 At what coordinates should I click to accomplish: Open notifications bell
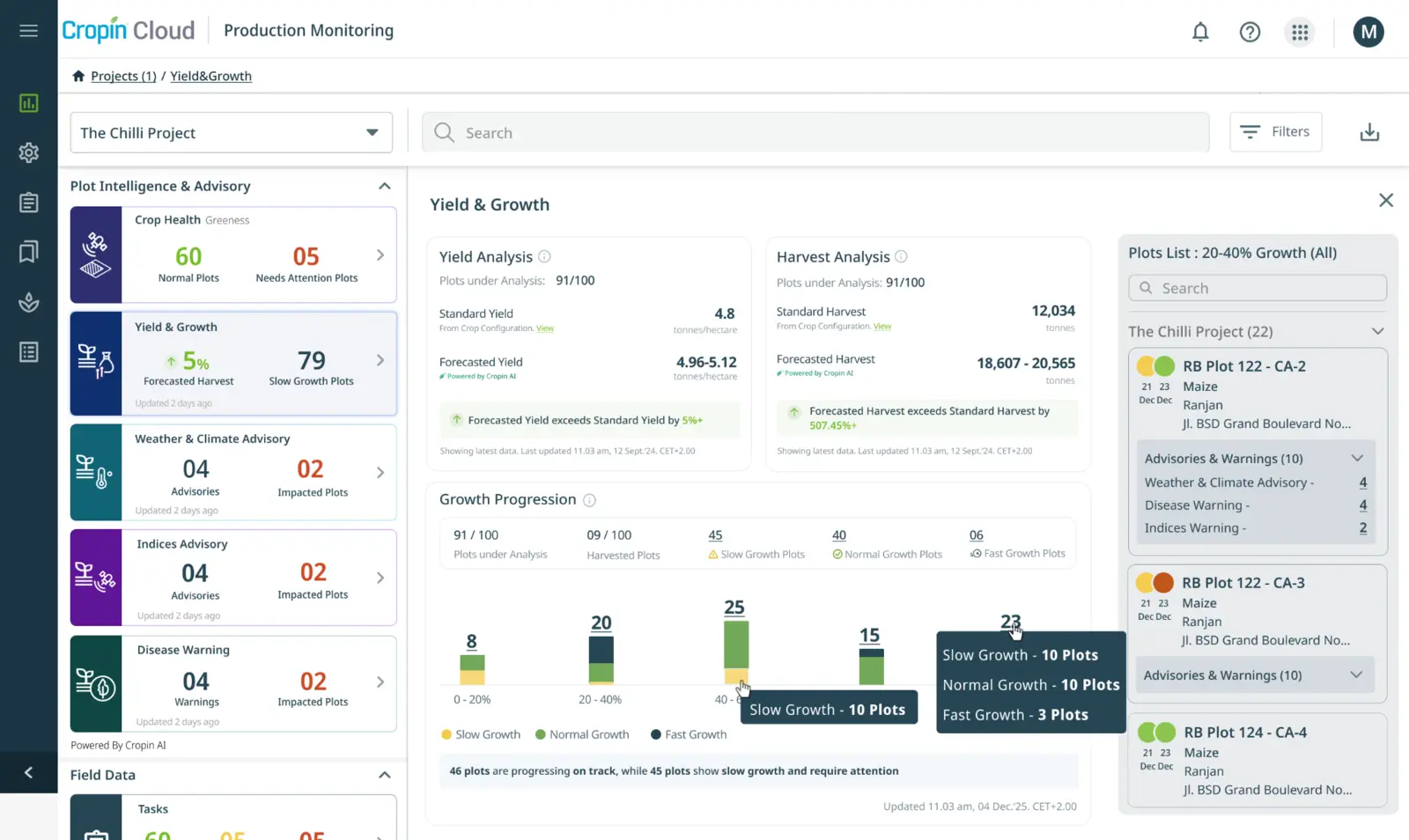click(1200, 33)
